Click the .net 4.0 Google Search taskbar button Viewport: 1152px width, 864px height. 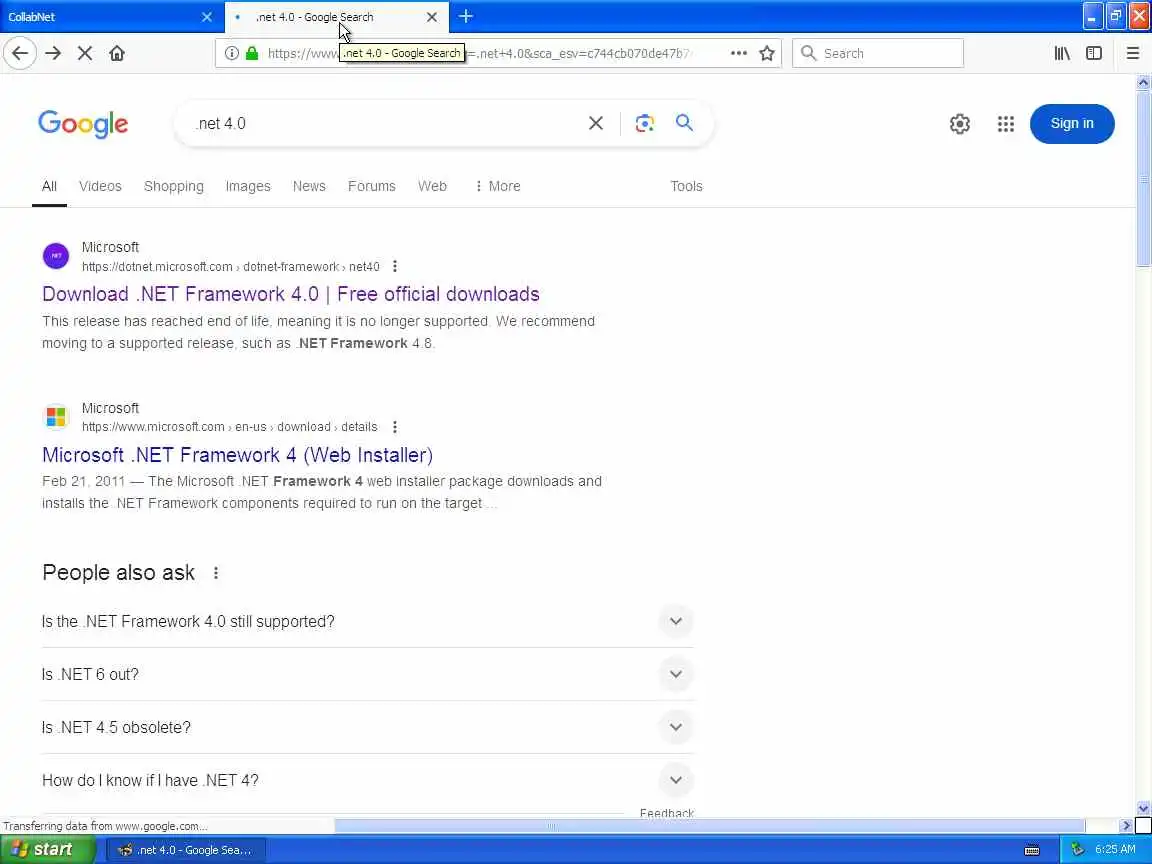[x=187, y=850]
